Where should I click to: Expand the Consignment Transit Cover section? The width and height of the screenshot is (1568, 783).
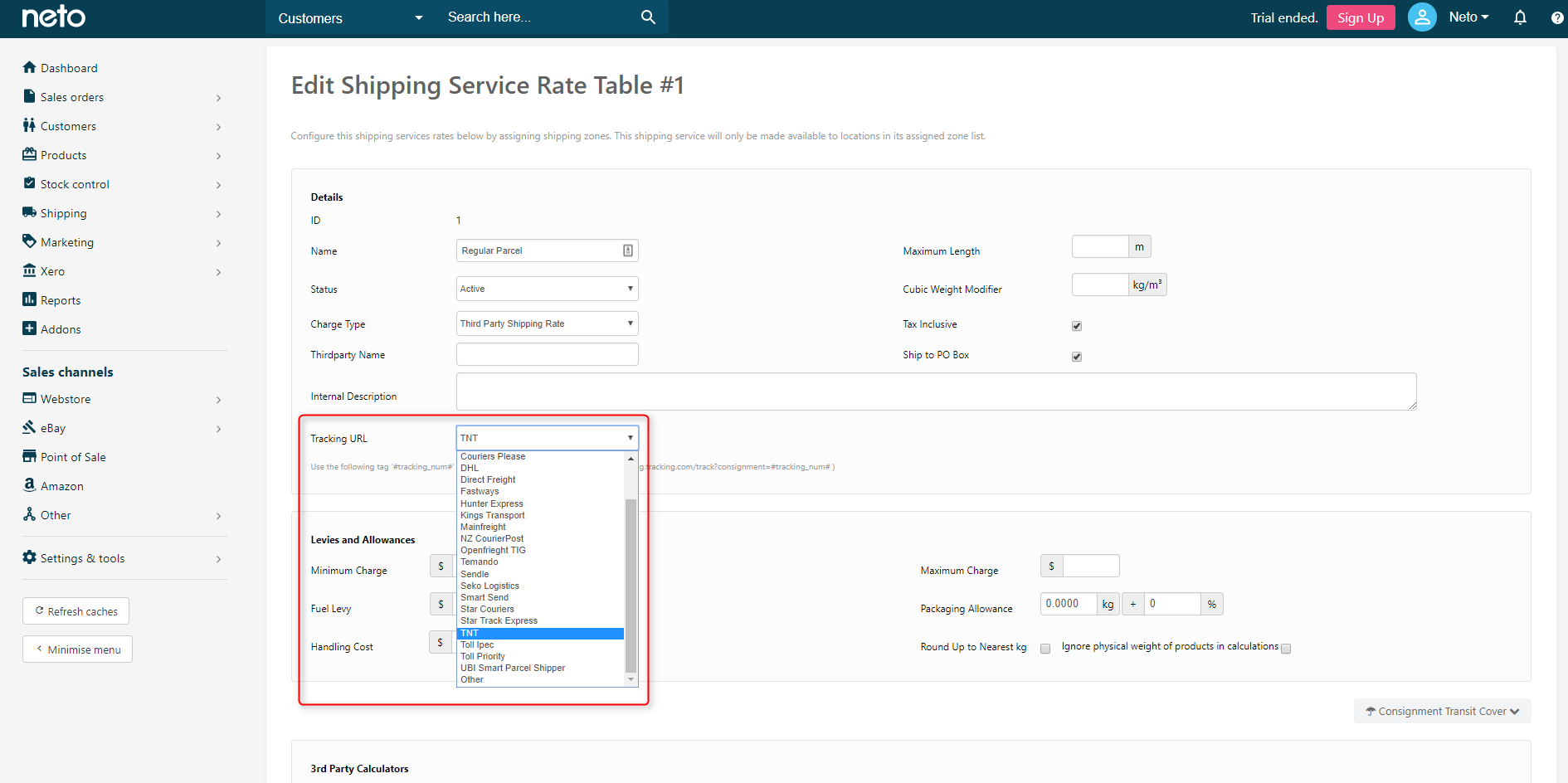pyautogui.click(x=1442, y=711)
